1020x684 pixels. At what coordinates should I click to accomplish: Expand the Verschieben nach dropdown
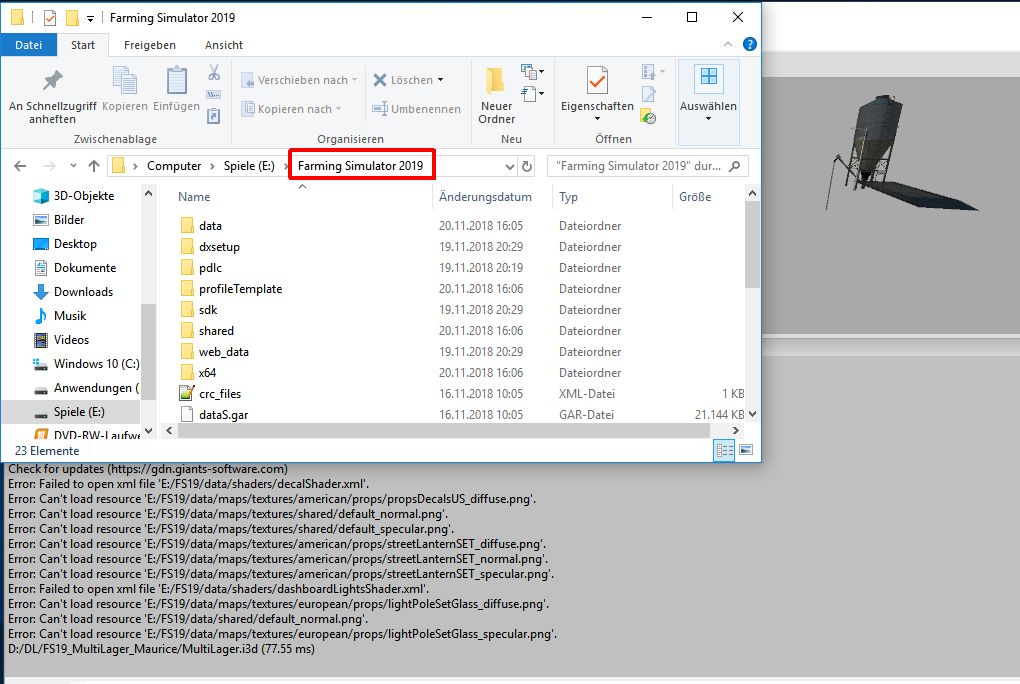(355, 80)
